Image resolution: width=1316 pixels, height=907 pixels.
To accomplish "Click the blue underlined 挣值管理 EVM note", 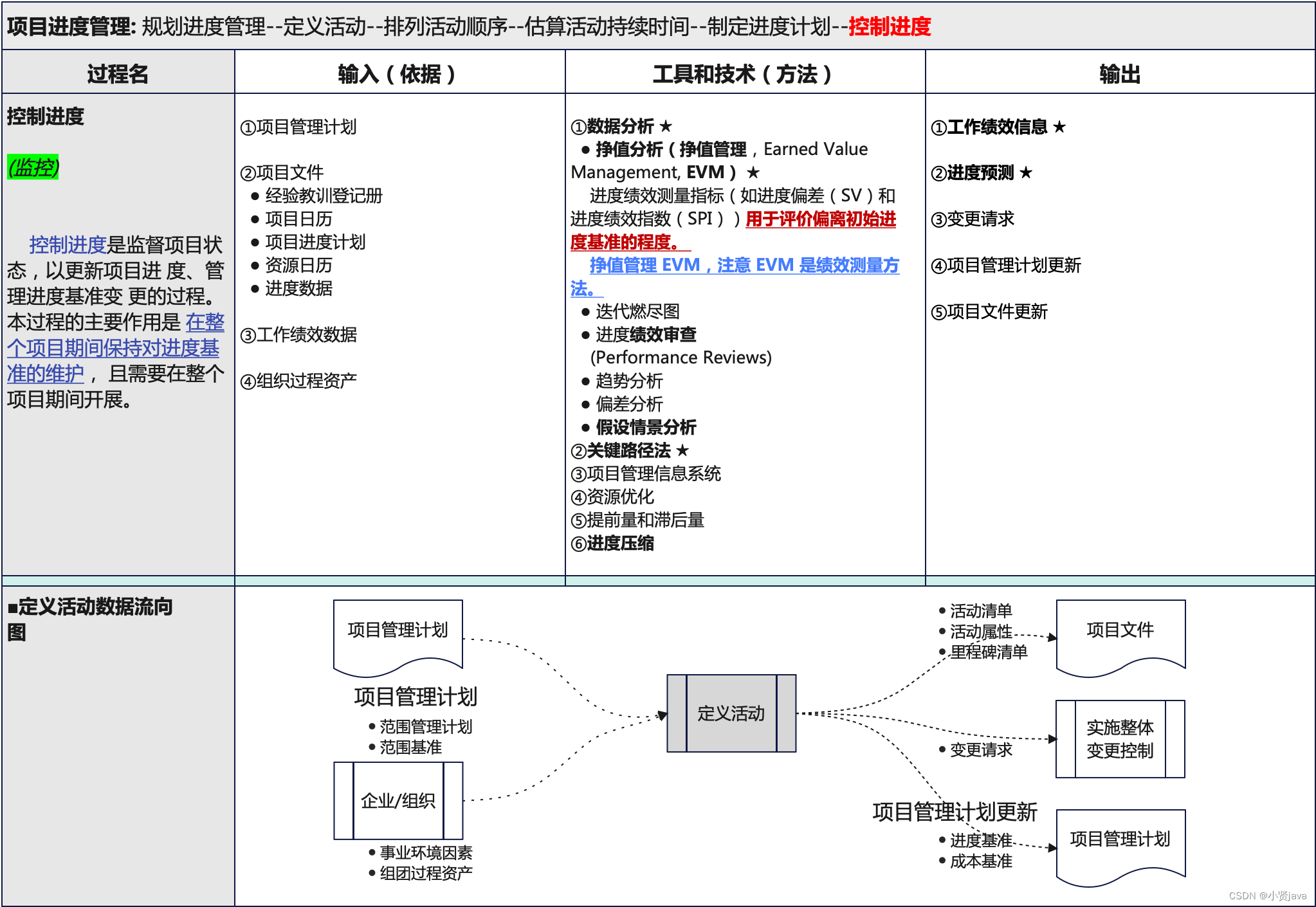I will (735, 277).
